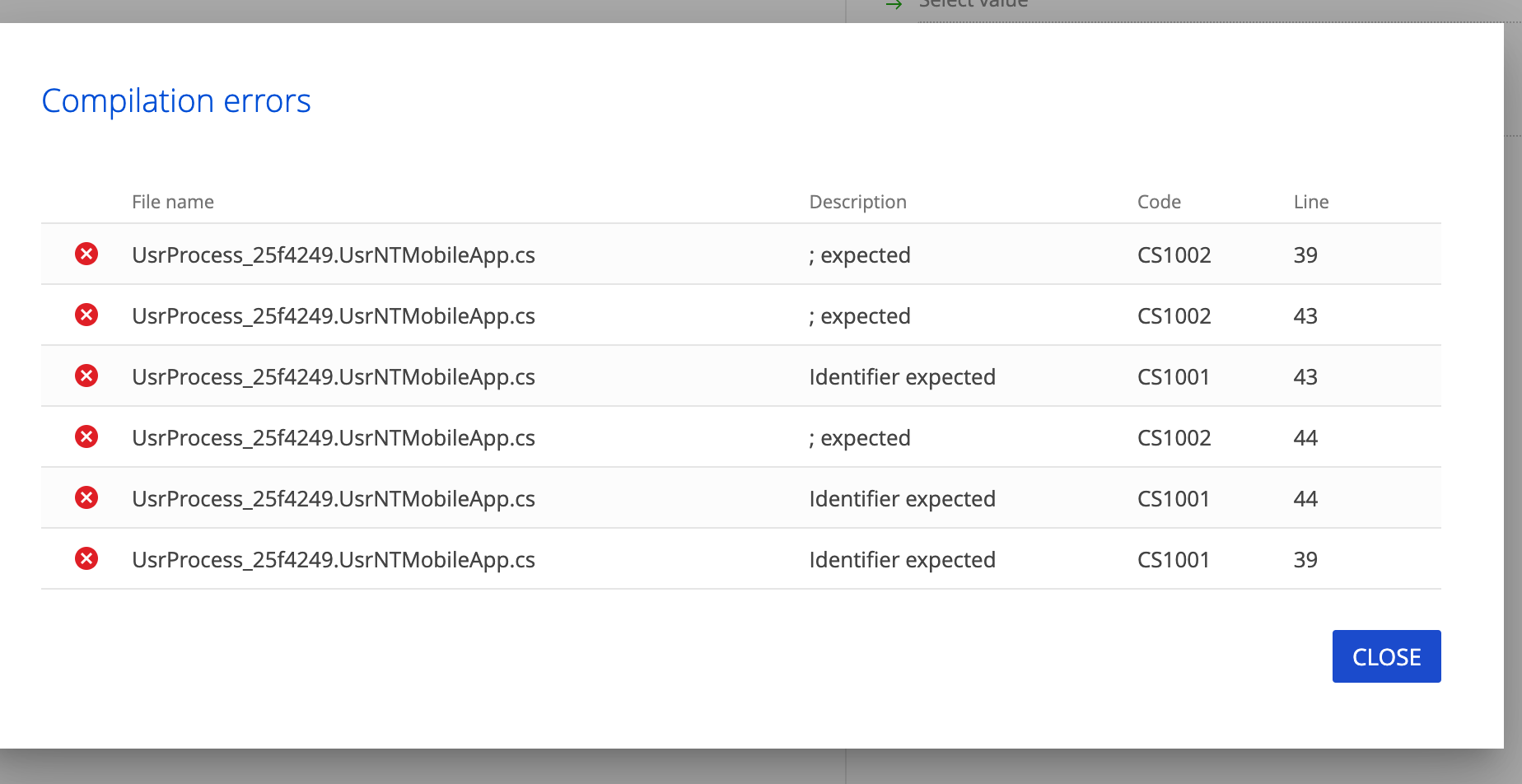Click '; expected' description in second row
Screen dimensions: 1522x784
coord(860,316)
